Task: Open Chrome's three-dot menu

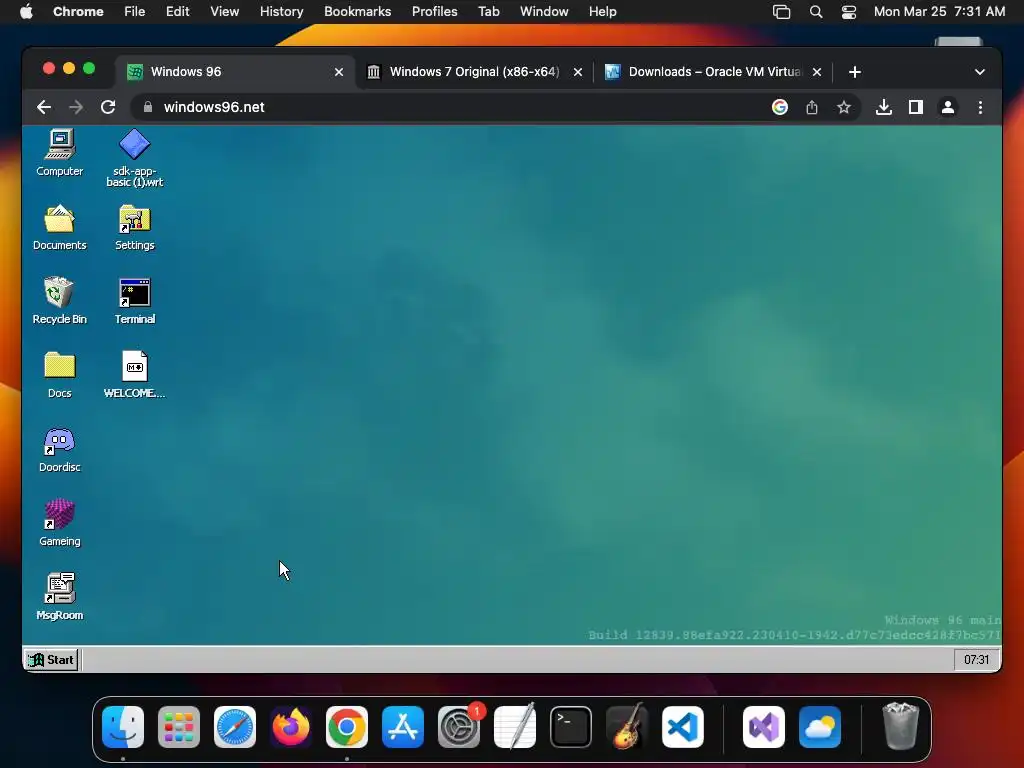Action: point(980,107)
